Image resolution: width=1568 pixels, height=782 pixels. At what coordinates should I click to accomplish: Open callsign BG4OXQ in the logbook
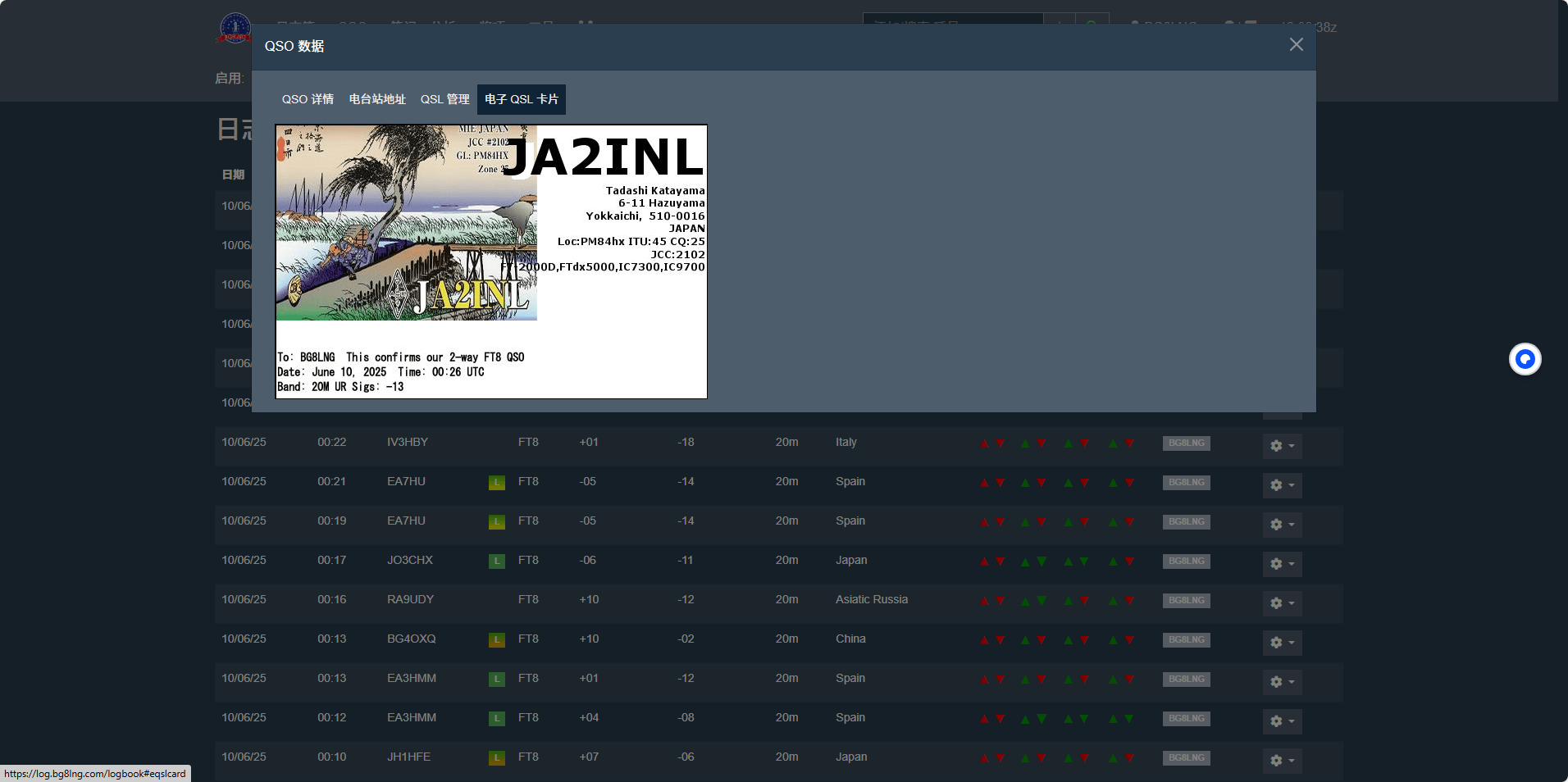coord(412,639)
